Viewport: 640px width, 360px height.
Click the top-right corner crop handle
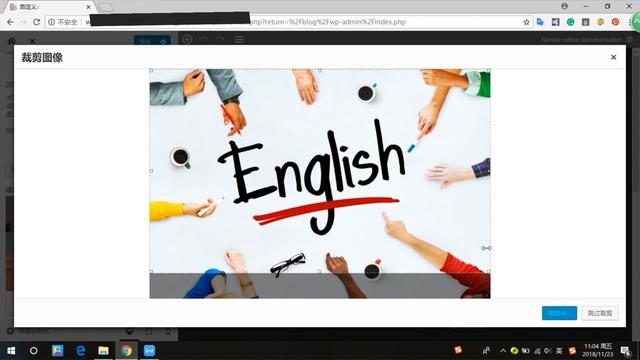tap(489, 70)
